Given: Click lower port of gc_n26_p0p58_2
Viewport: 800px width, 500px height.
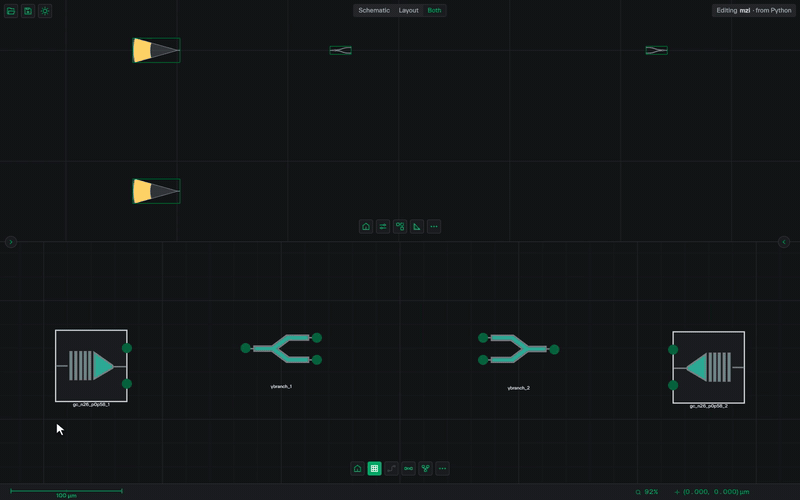Looking at the screenshot, I should pyautogui.click(x=673, y=385).
